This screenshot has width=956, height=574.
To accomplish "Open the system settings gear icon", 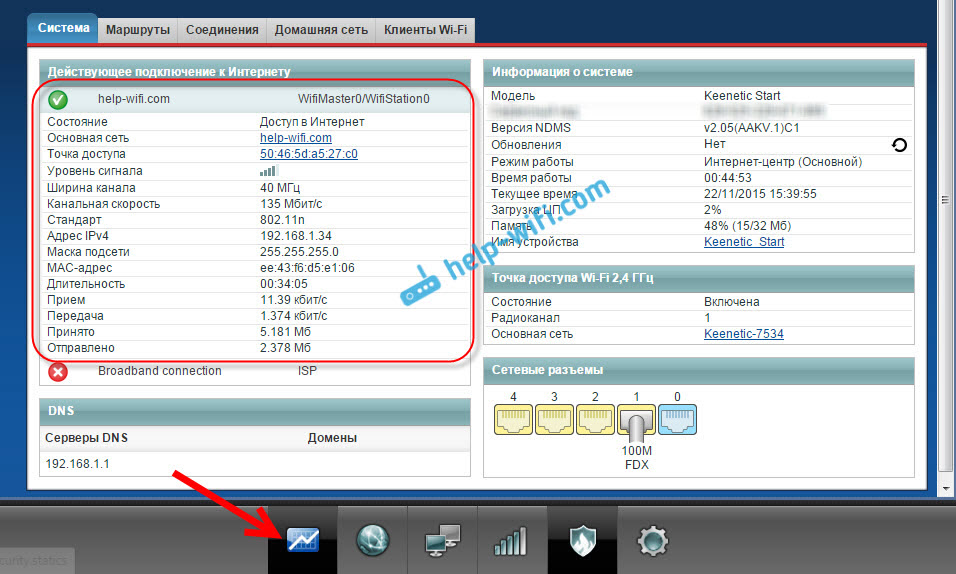I will [x=652, y=541].
